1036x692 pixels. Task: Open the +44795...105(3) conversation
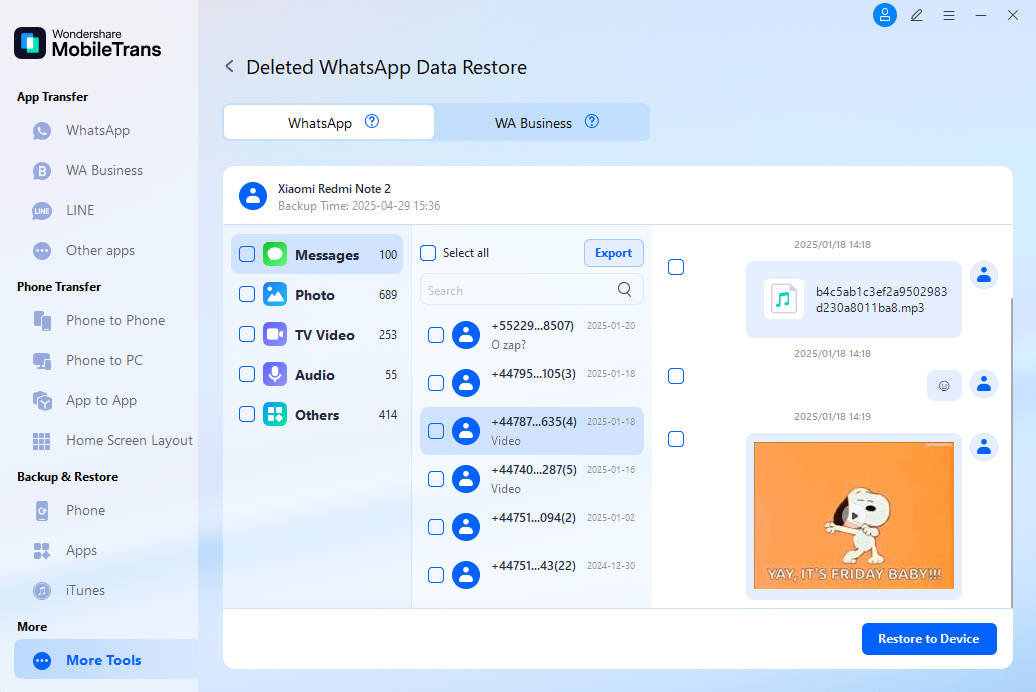(532, 383)
